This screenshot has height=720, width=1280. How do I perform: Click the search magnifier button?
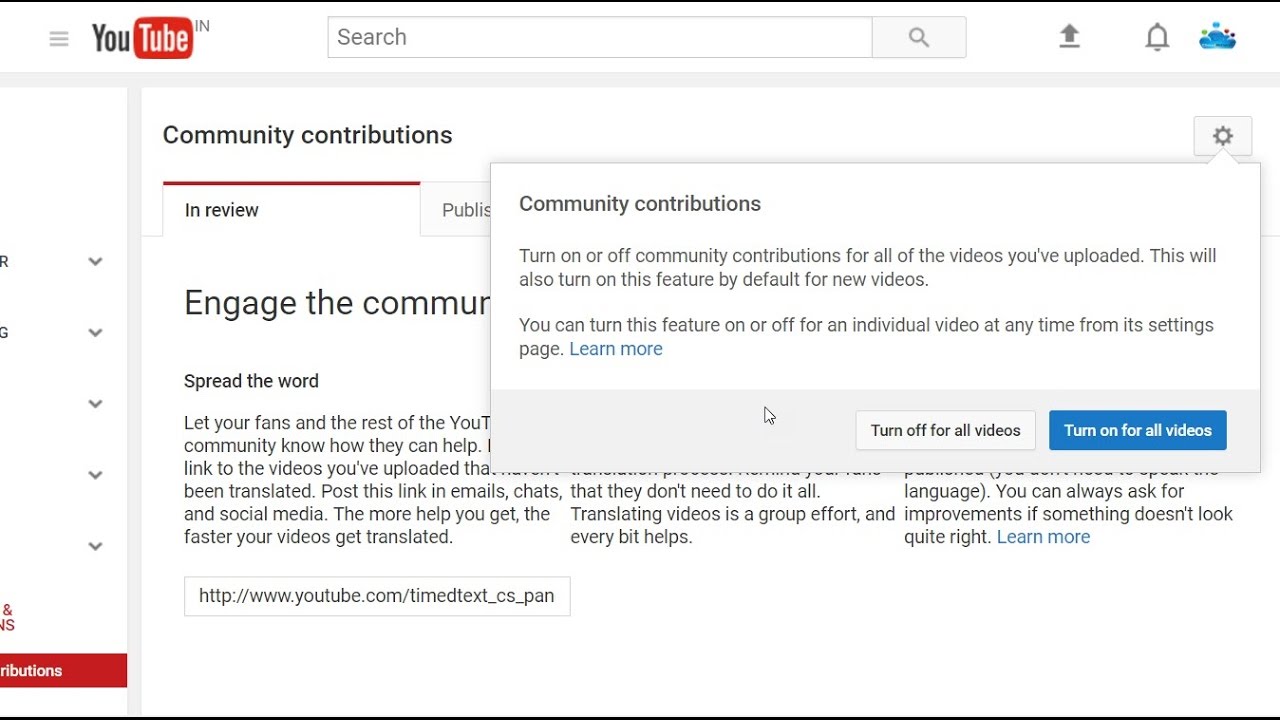pos(919,38)
